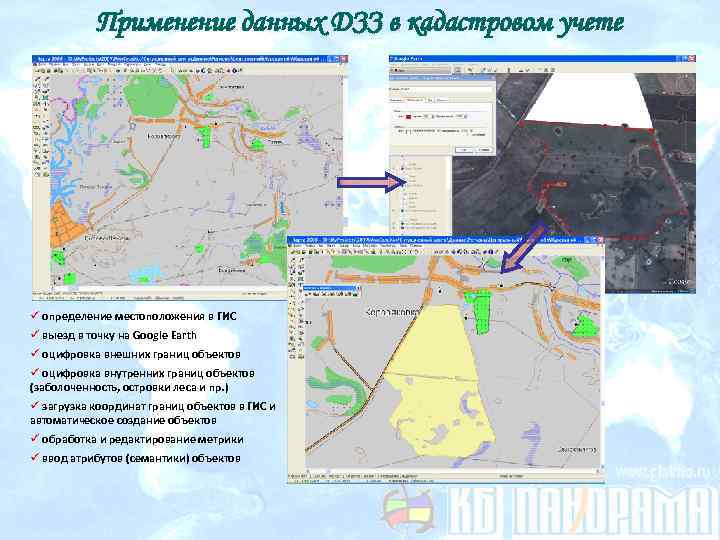Image resolution: width=720 pixels, height=540 pixels.
Task: Click the slide text "оцифровка внешних границ объектов"
Action: click(x=141, y=354)
